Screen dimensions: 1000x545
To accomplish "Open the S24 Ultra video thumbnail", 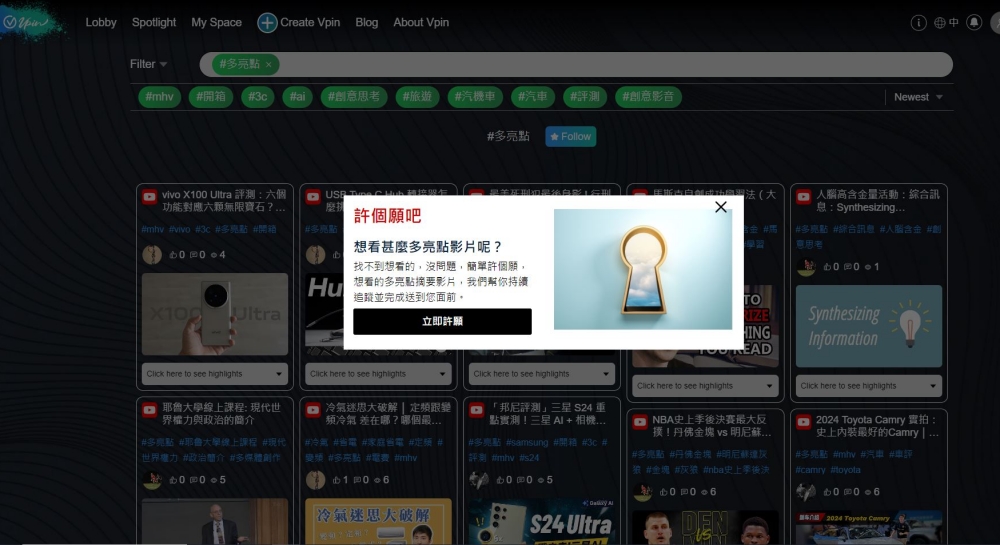I will point(541,521).
